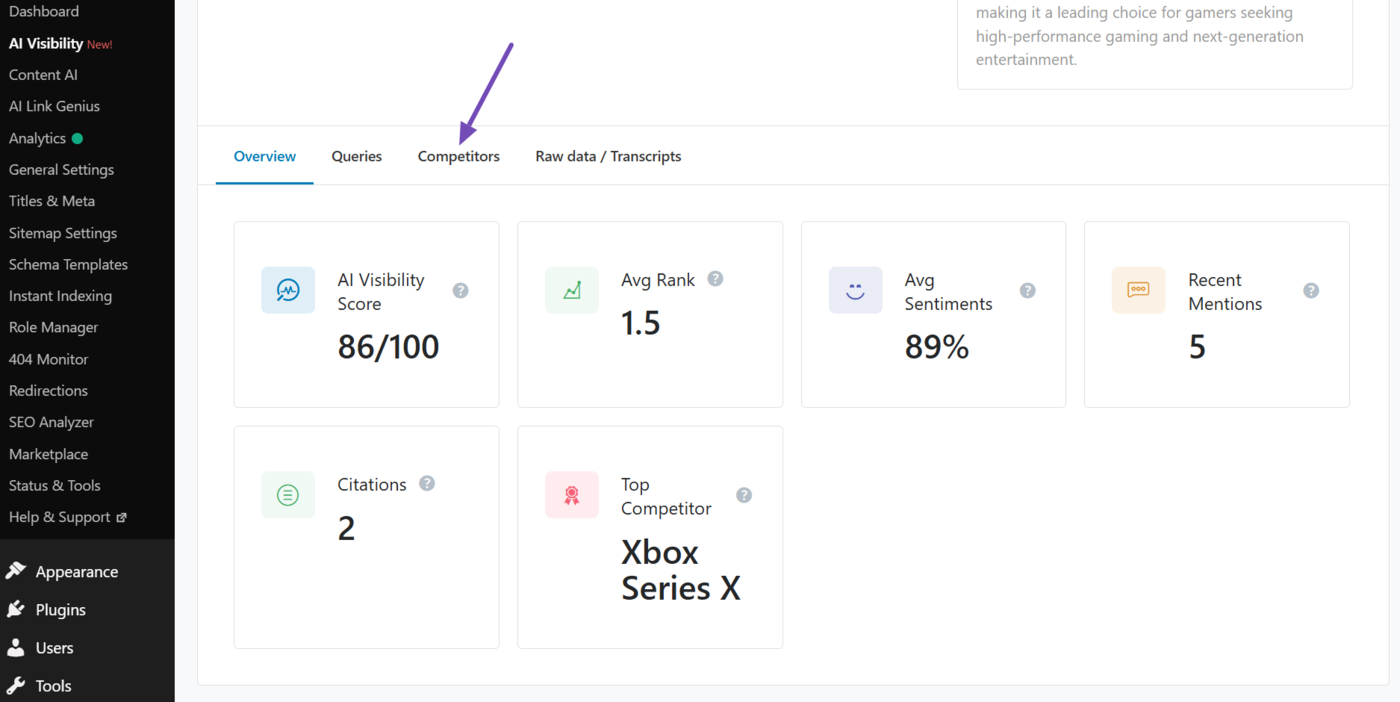Click the Appearance paintbrush icon in sidebar
This screenshot has height=702, width=1400.
click(16, 571)
